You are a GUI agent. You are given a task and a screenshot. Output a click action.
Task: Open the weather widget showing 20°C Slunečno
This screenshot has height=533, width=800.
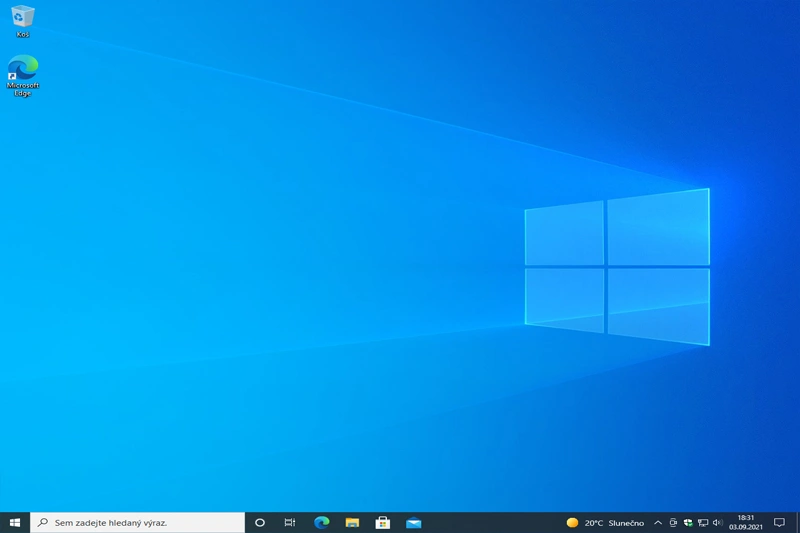tap(605, 522)
